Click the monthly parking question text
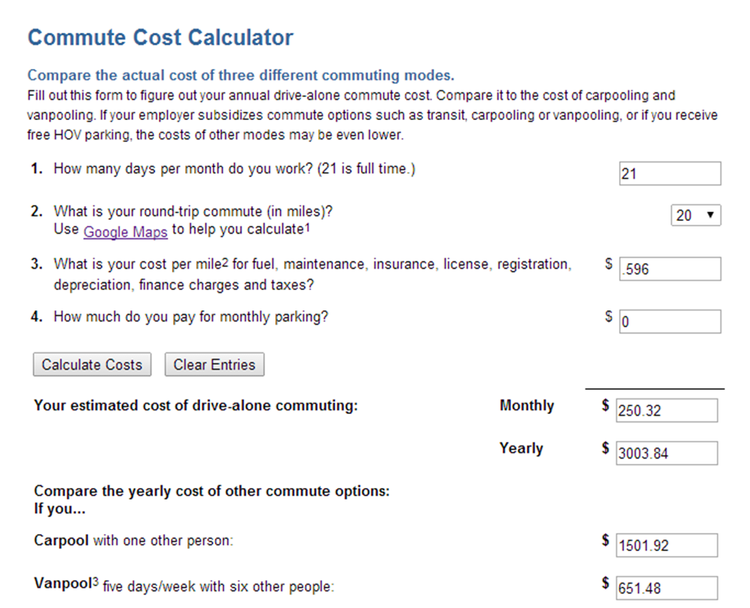The width and height of the screenshot is (750, 608). point(191,318)
